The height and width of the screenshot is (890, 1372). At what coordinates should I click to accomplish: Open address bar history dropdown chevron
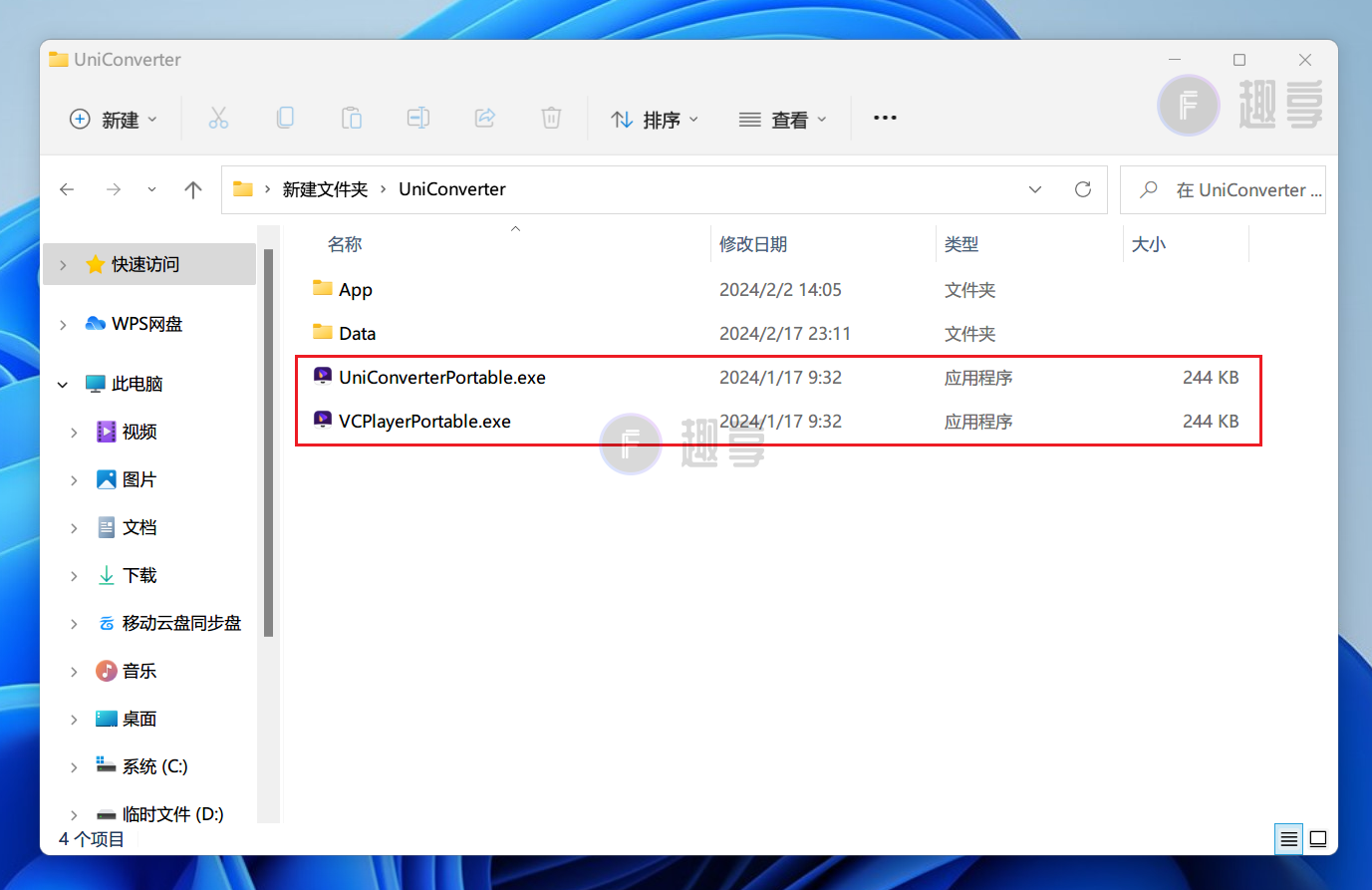pyautogui.click(x=1035, y=189)
